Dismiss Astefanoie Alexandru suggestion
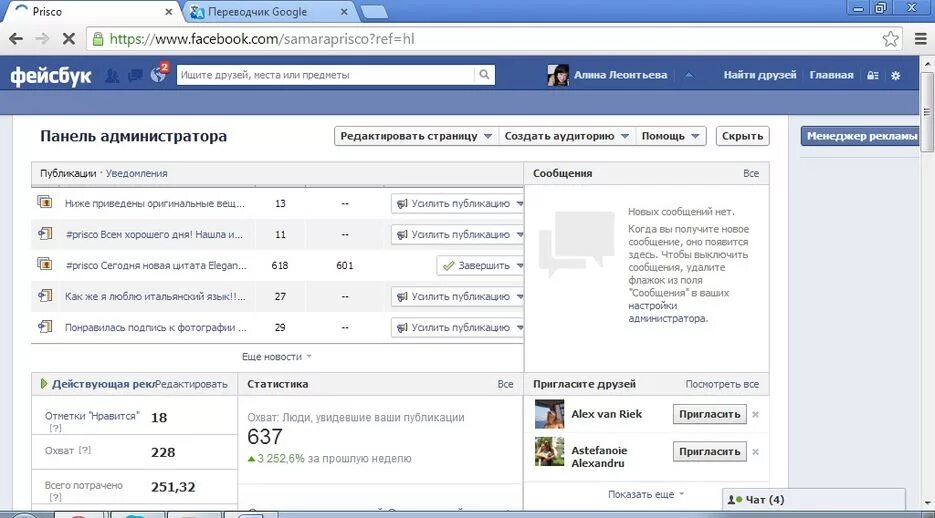935x518 pixels. tap(756, 452)
